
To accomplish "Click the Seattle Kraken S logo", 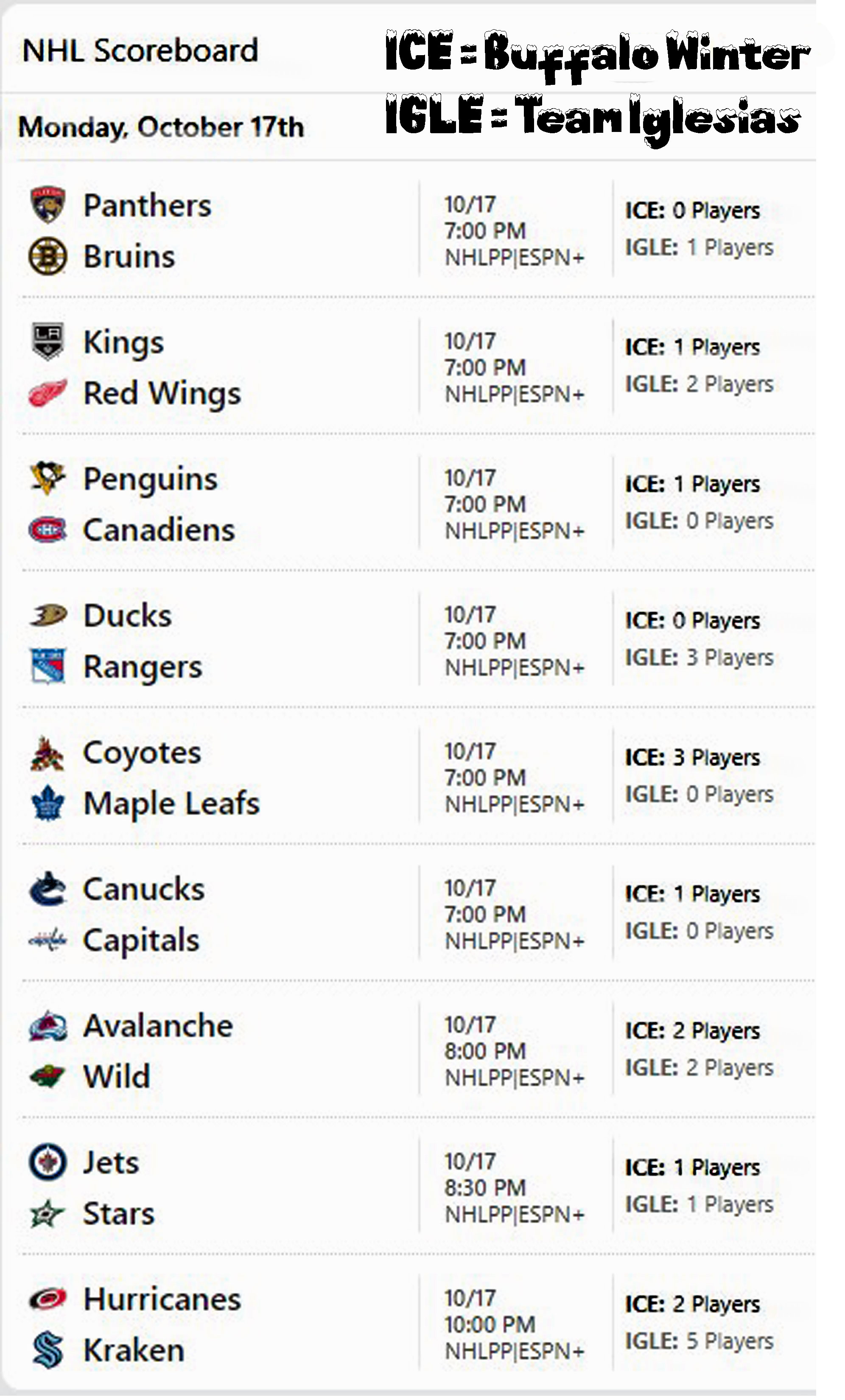I will (x=48, y=1350).
